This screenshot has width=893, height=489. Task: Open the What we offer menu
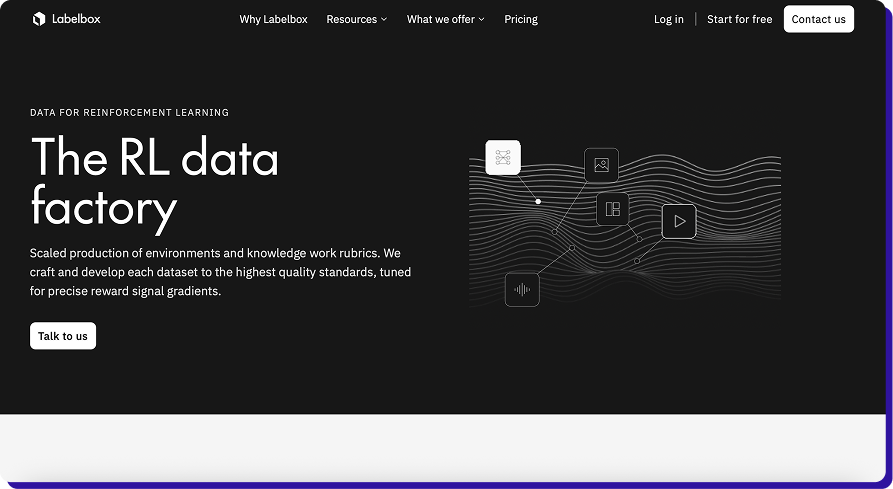[445, 19]
